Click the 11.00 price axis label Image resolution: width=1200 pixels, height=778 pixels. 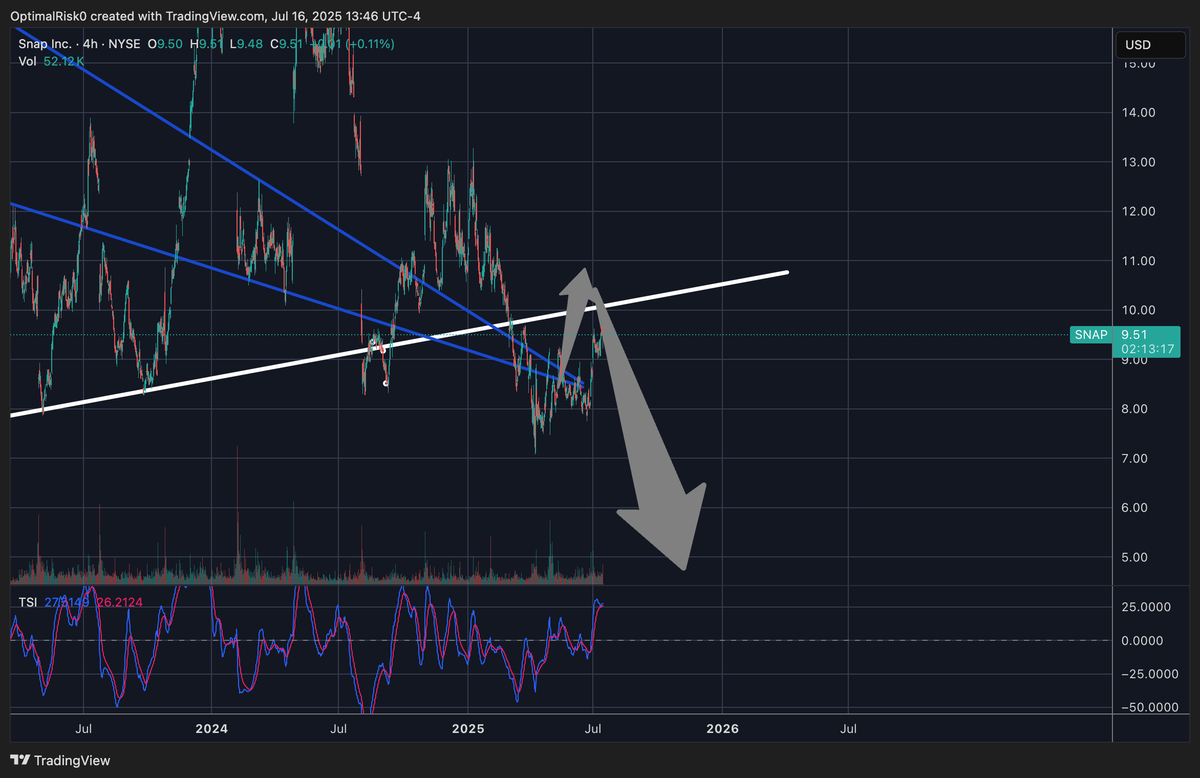[x=1139, y=261]
